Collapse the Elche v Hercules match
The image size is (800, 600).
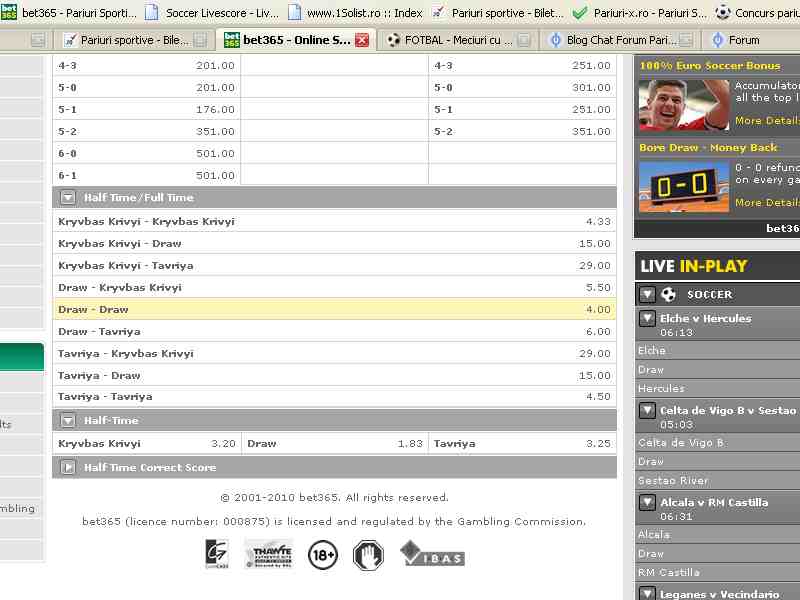tap(647, 318)
